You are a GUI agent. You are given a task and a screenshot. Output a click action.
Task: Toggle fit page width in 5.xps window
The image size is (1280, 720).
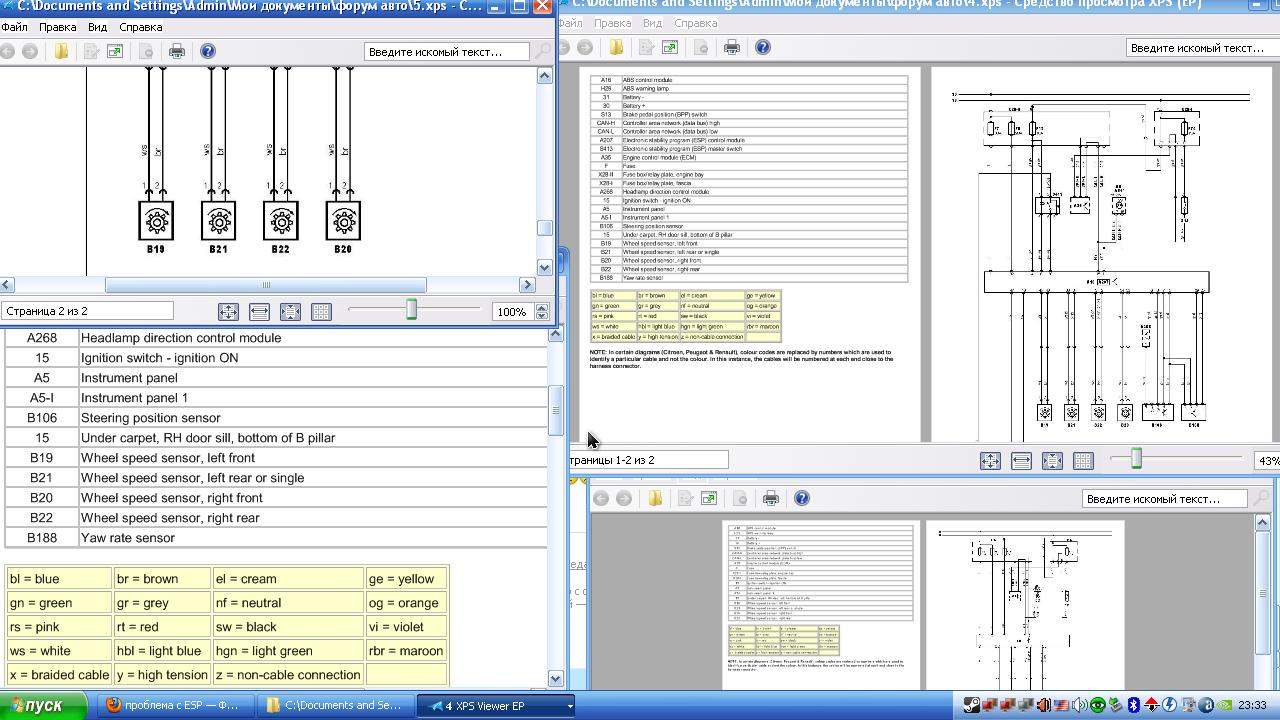click(x=259, y=312)
